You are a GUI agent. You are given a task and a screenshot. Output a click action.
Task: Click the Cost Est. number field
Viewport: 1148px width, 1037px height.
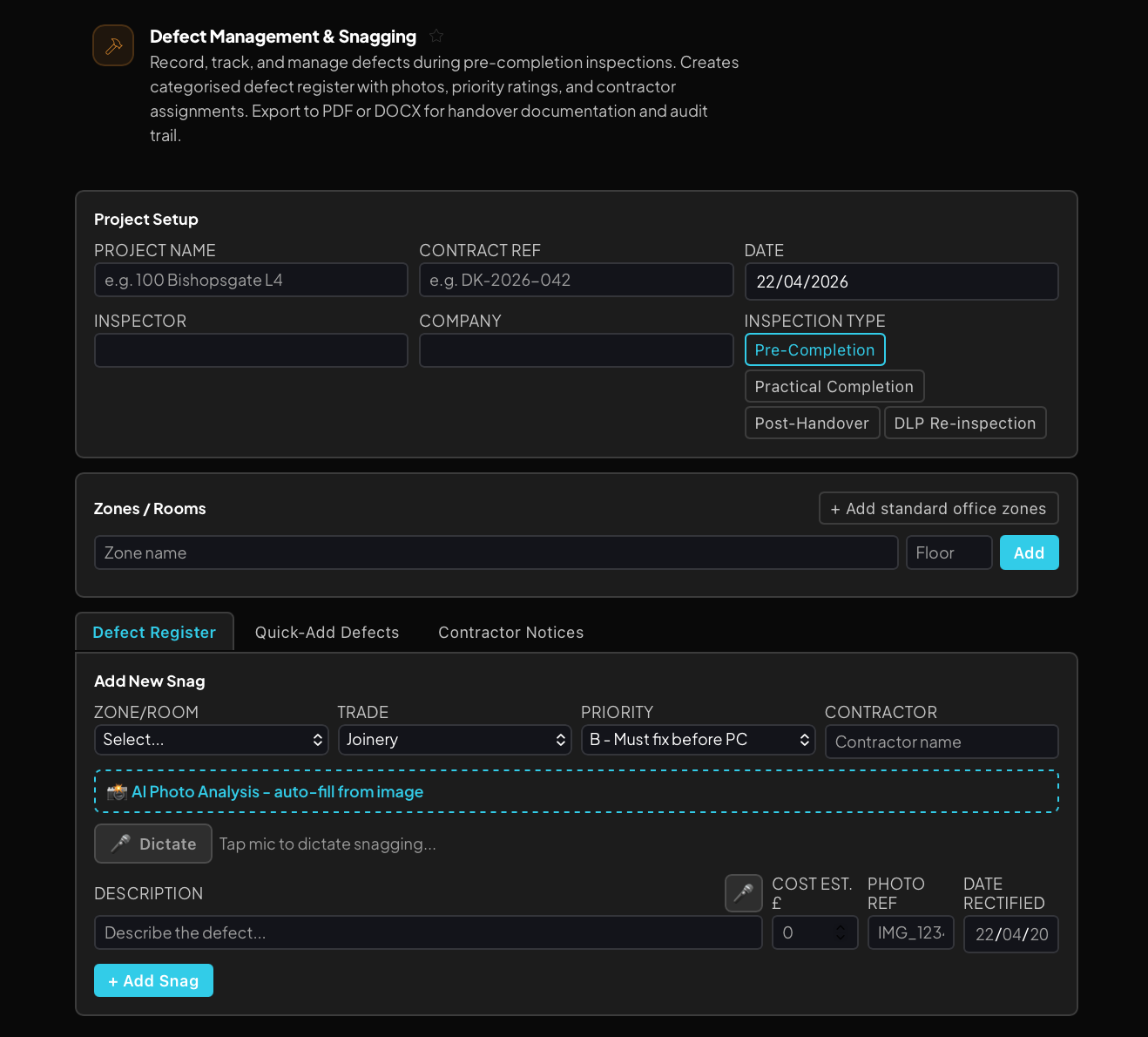click(815, 932)
